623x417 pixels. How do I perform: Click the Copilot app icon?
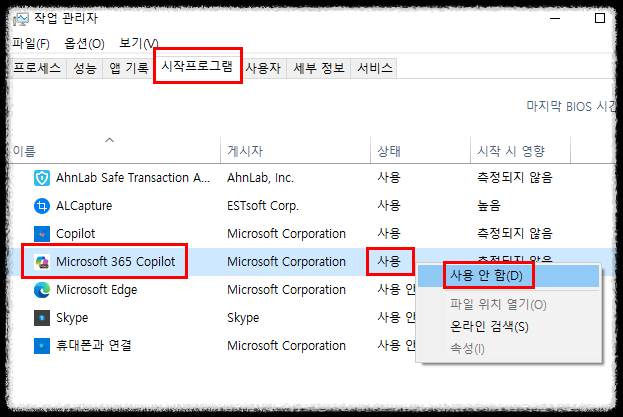pyautogui.click(x=42, y=234)
